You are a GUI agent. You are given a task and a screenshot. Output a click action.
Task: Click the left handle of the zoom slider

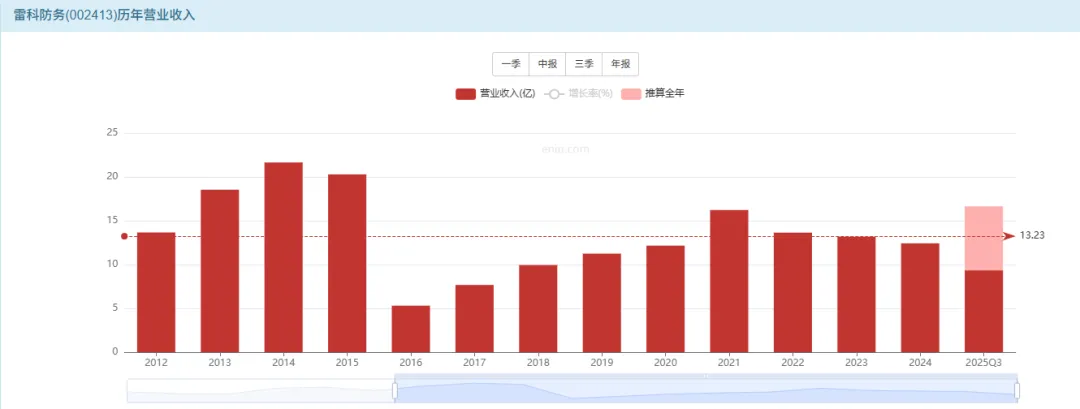[395, 391]
